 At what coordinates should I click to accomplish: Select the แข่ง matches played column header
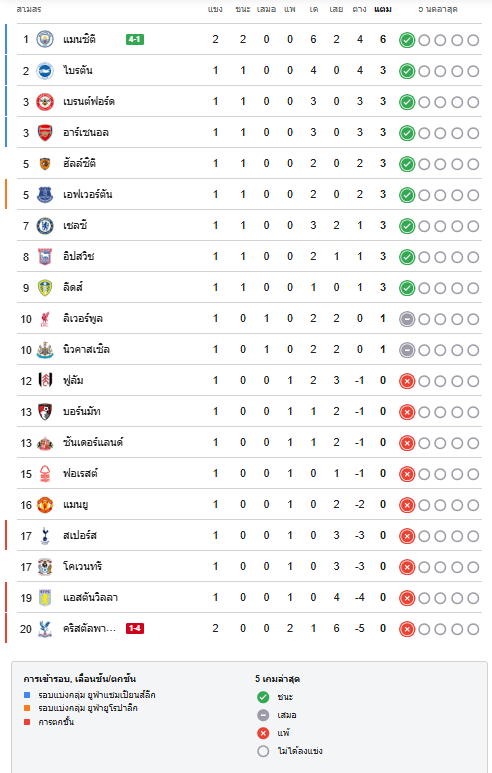pos(215,9)
